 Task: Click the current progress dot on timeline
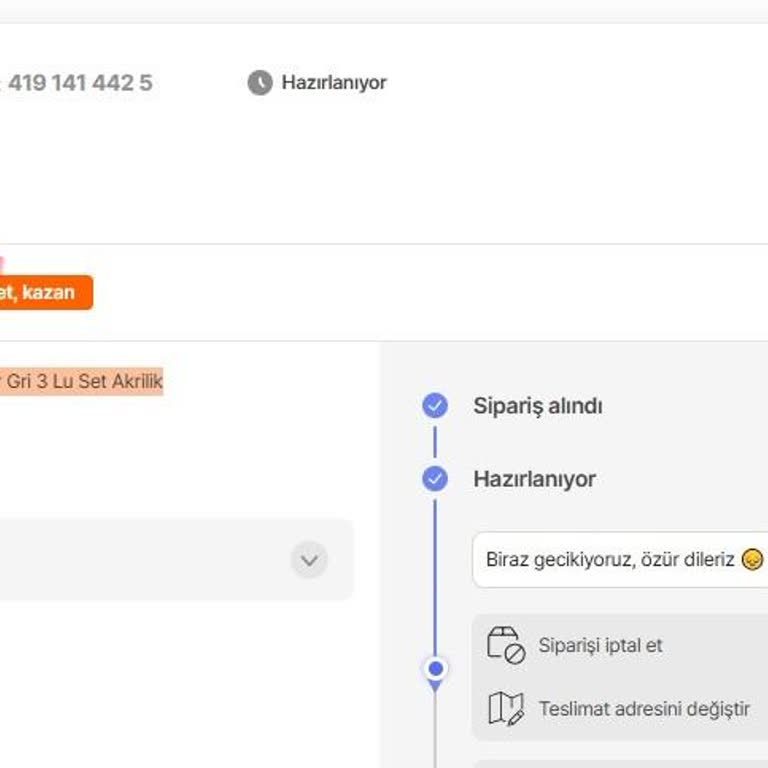coord(435,669)
